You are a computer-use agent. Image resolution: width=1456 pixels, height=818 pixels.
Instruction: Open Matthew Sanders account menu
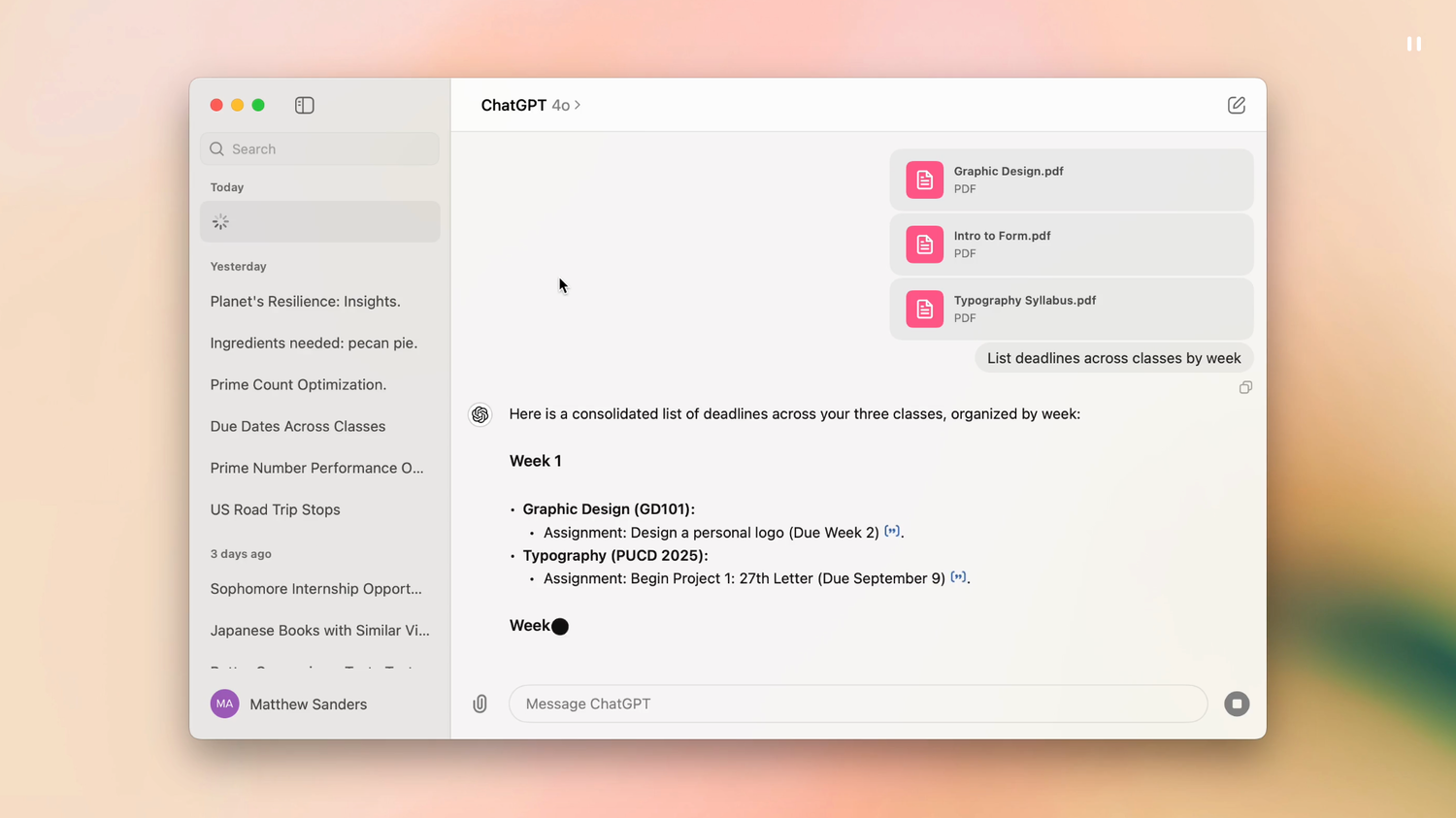tap(289, 704)
